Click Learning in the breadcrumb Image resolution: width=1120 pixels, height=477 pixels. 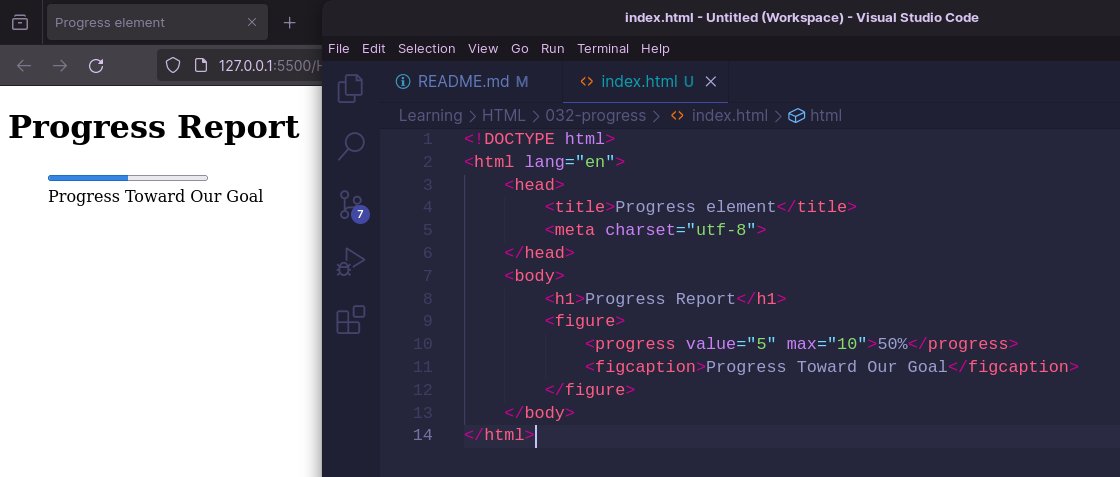tap(430, 116)
